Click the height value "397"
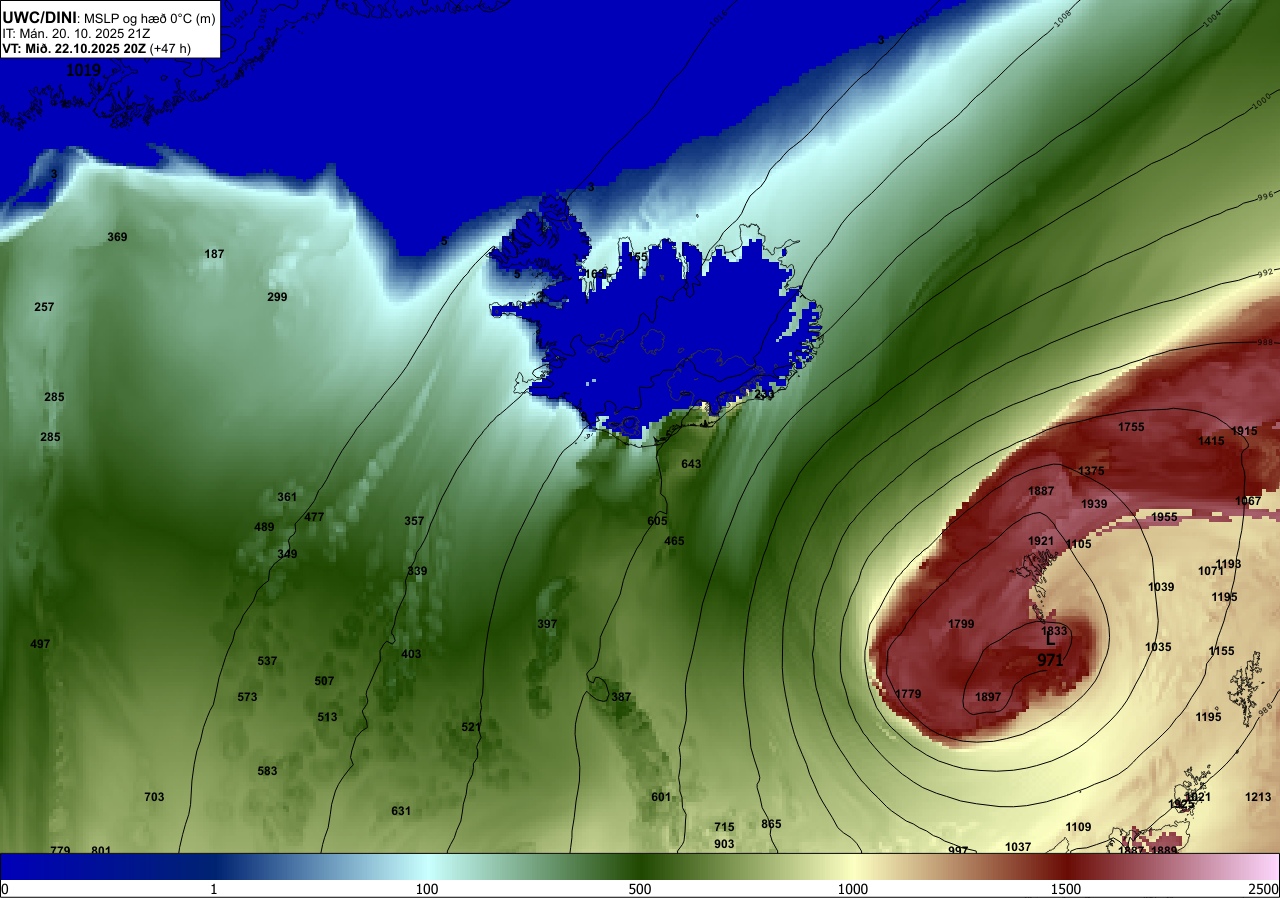Viewport: 1280px width, 898px height. click(547, 624)
